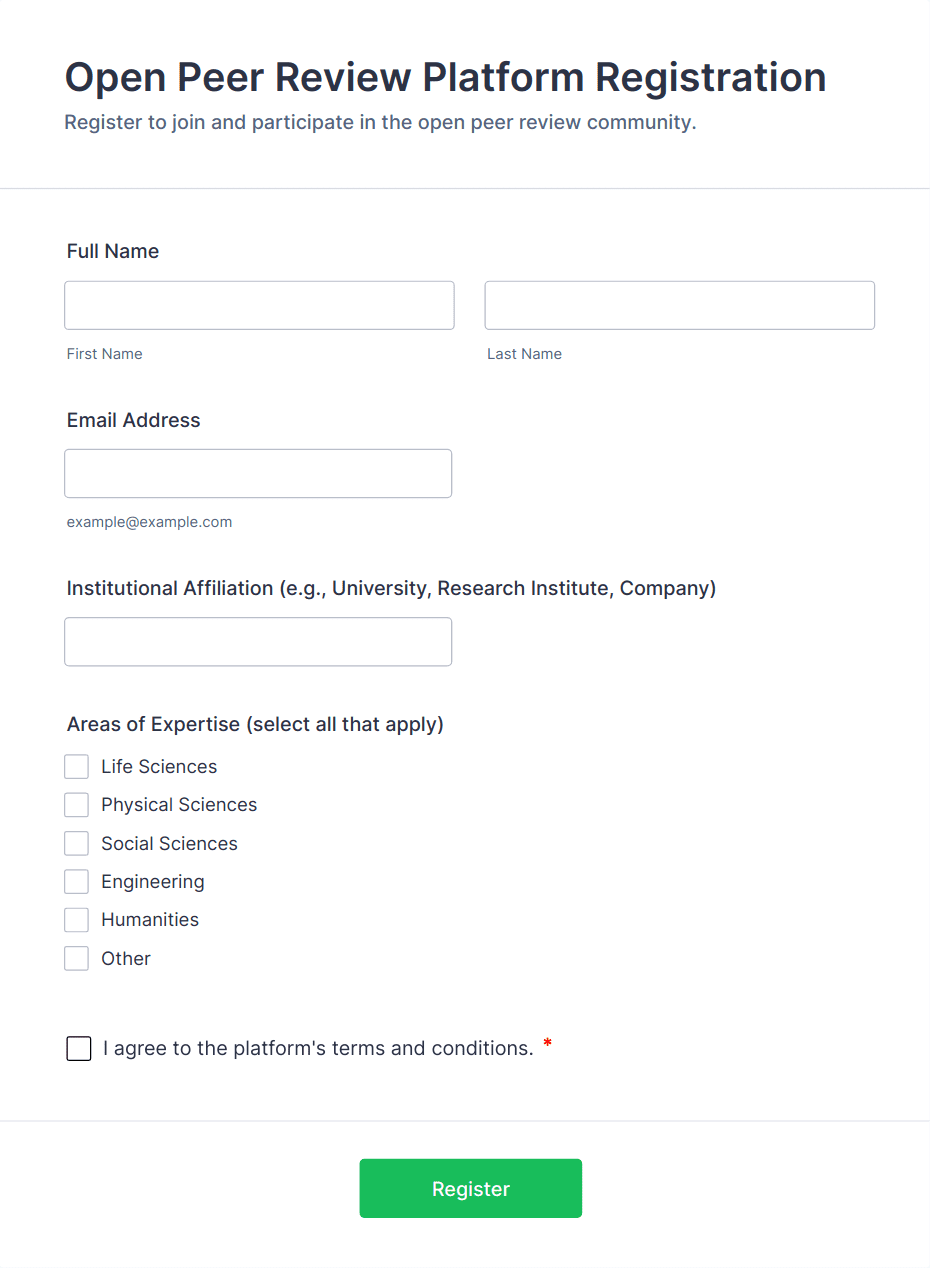This screenshot has height=1268, width=930.
Task: Select the Email Address input field
Action: coord(258,473)
